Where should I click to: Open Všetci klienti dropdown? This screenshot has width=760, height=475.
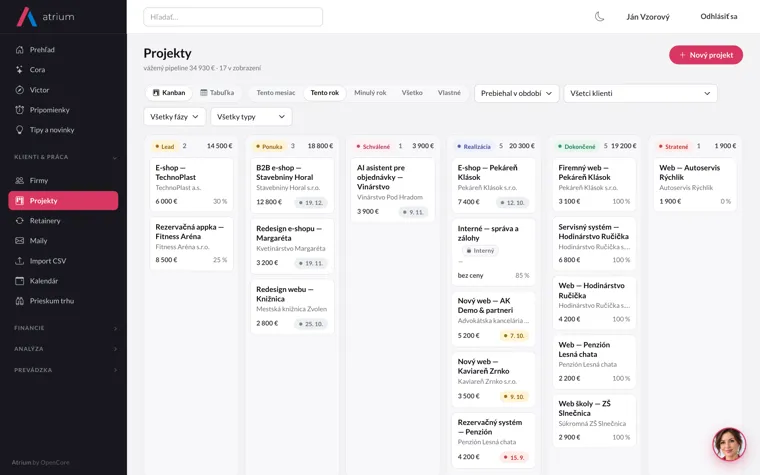[x=640, y=93]
